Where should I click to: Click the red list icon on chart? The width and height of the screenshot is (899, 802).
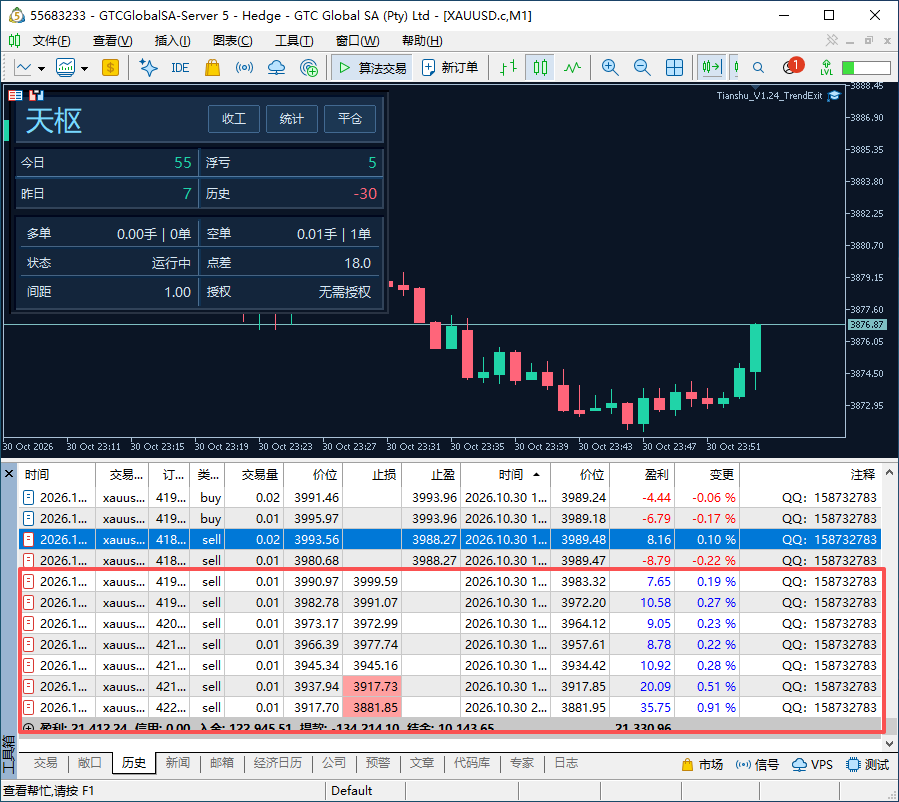pyautogui.click(x=15, y=95)
